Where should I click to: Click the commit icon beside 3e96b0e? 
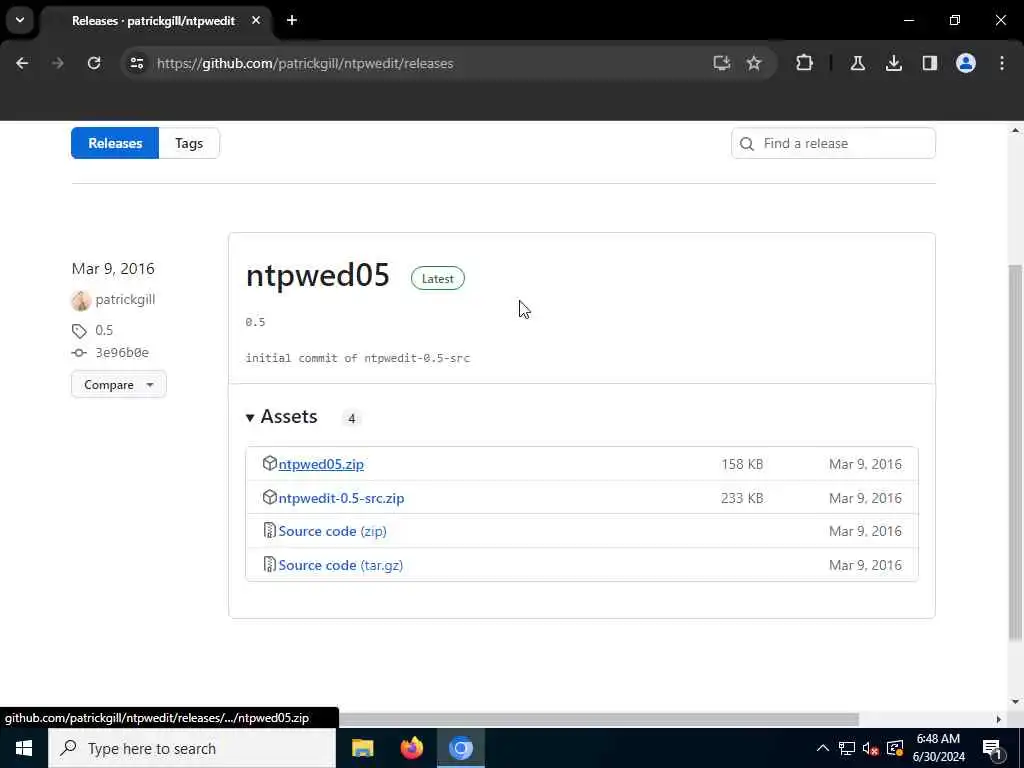(x=79, y=353)
